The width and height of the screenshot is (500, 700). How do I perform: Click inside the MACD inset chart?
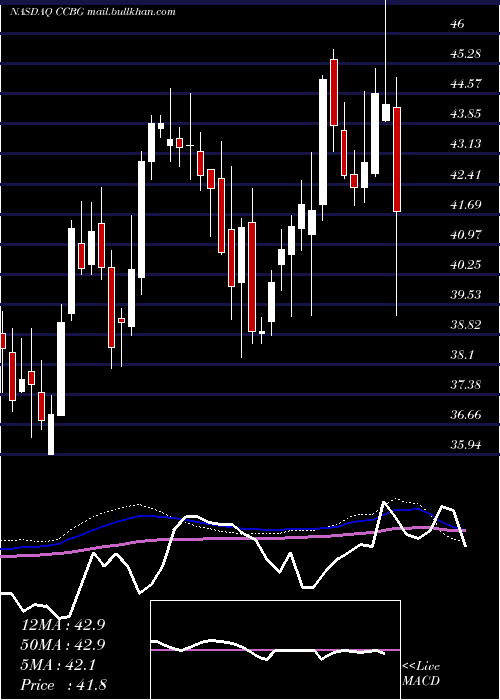pyautogui.click(x=275, y=650)
